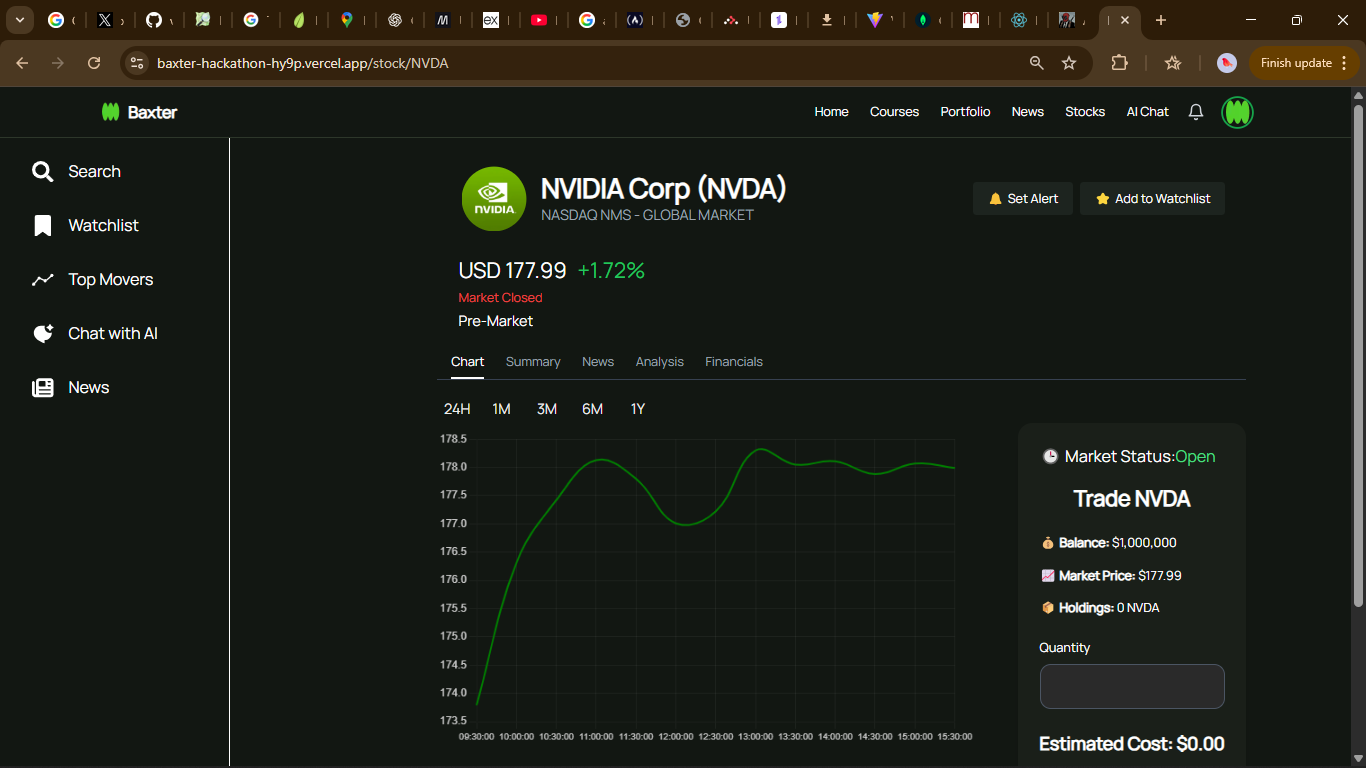The width and height of the screenshot is (1366, 768).
Task: Click the Balance: $1,000,000 line
Action: click(x=1109, y=543)
